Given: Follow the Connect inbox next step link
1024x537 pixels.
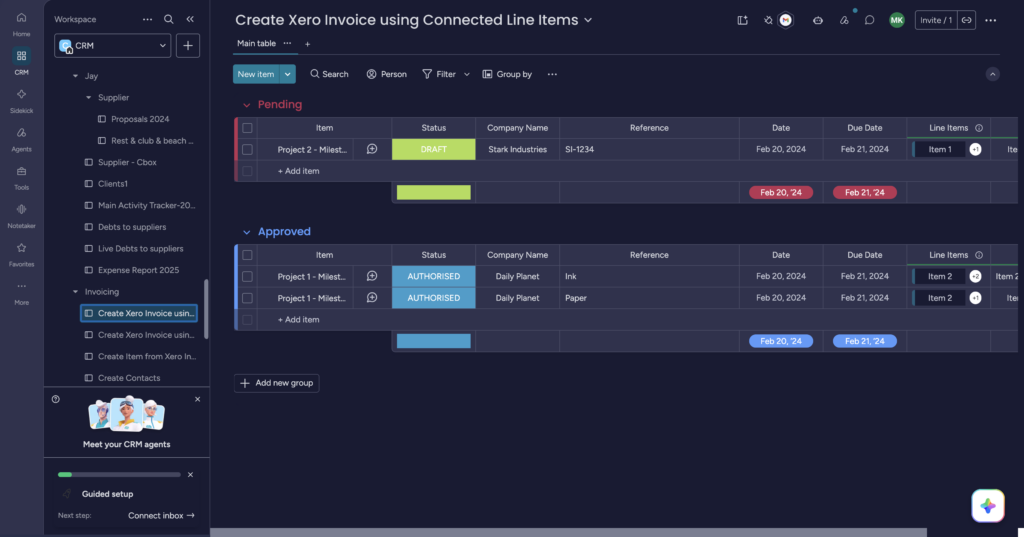Looking at the screenshot, I should (x=161, y=515).
